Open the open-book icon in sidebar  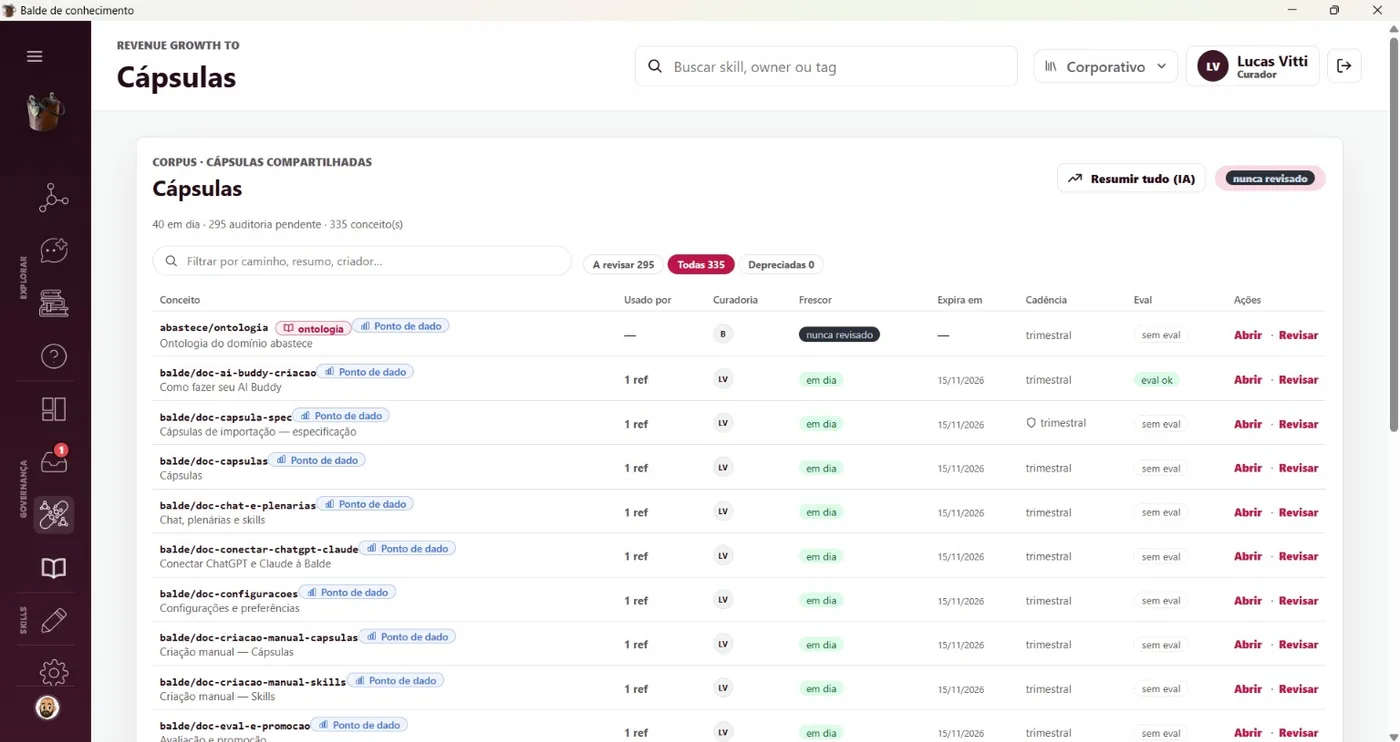point(54,568)
